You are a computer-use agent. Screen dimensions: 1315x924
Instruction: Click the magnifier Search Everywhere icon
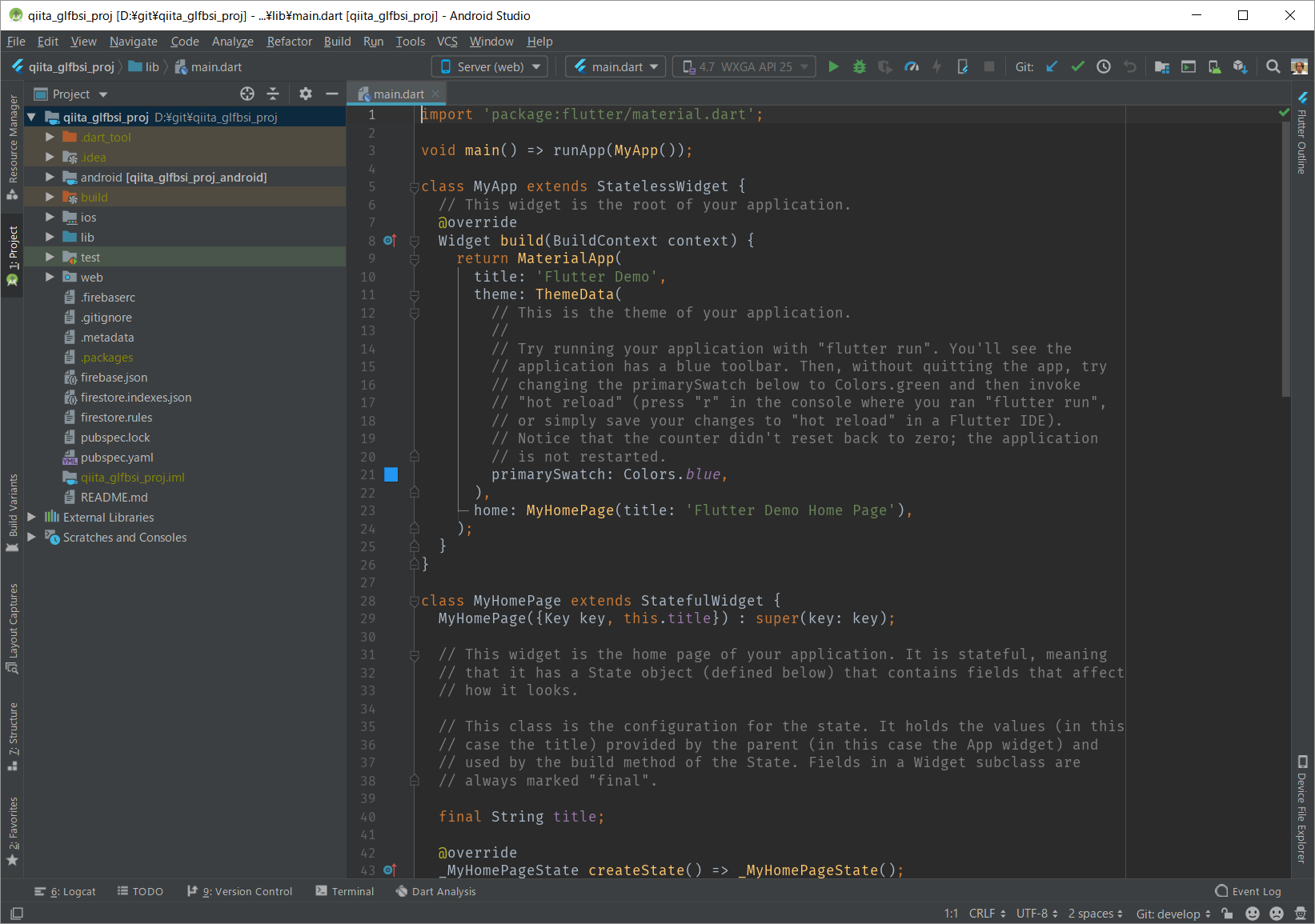tap(1273, 67)
